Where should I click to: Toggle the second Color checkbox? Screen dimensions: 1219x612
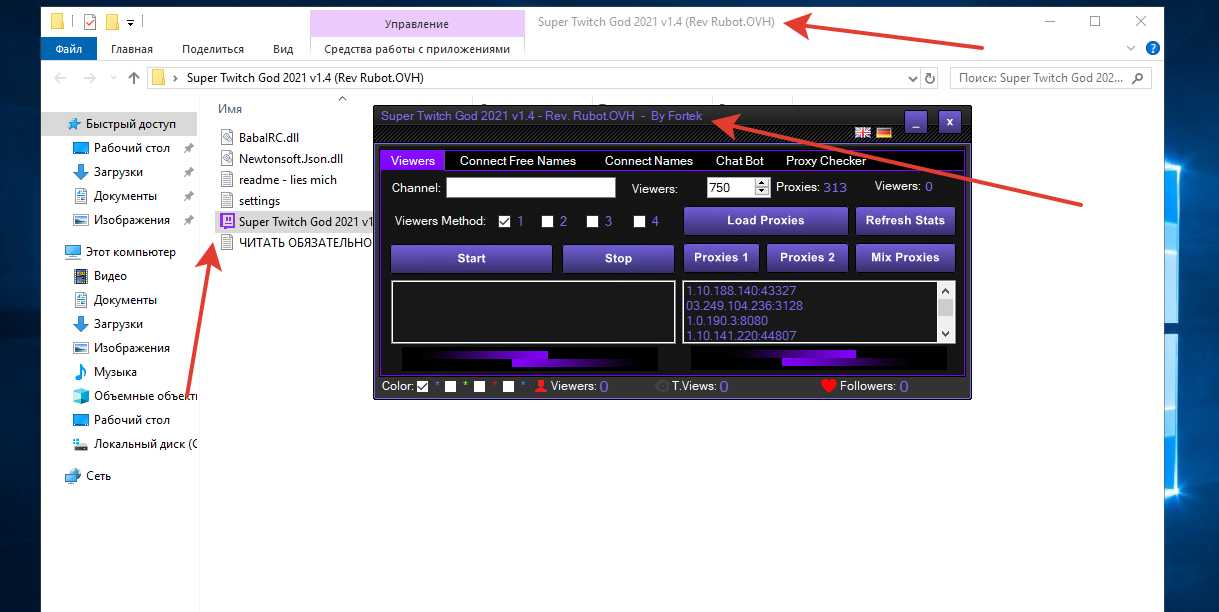pyautogui.click(x=451, y=386)
